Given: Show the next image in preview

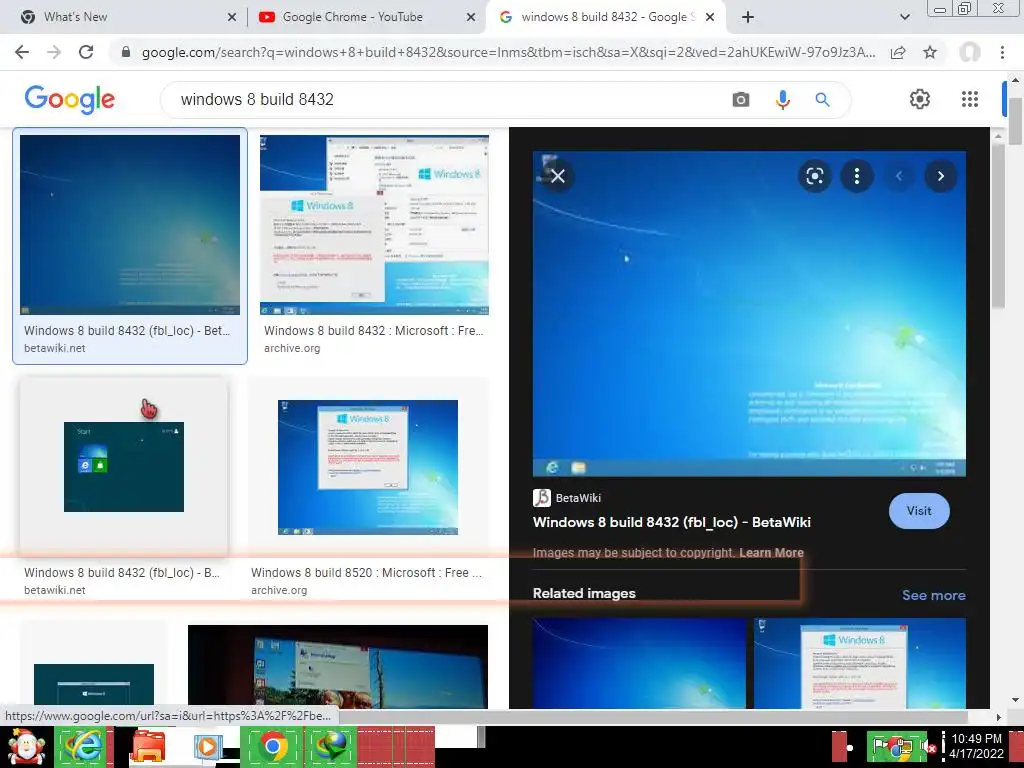Looking at the screenshot, I should pyautogui.click(x=940, y=176).
